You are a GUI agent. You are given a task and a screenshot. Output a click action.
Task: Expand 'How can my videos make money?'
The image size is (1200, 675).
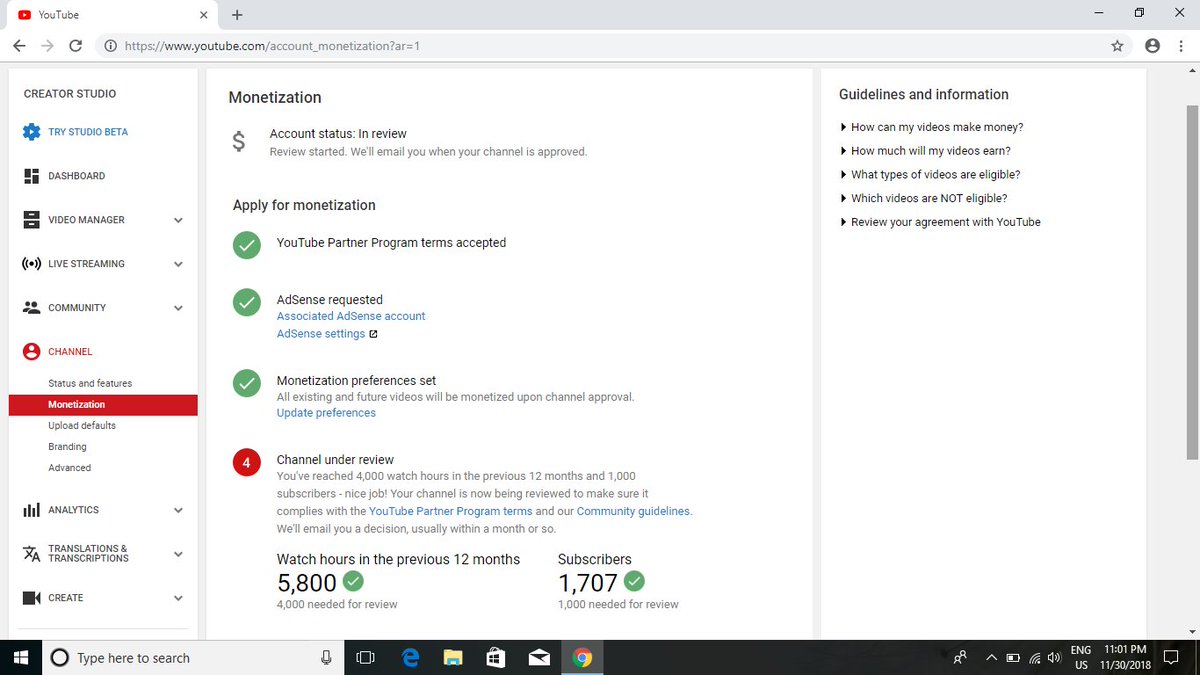[x=932, y=127]
